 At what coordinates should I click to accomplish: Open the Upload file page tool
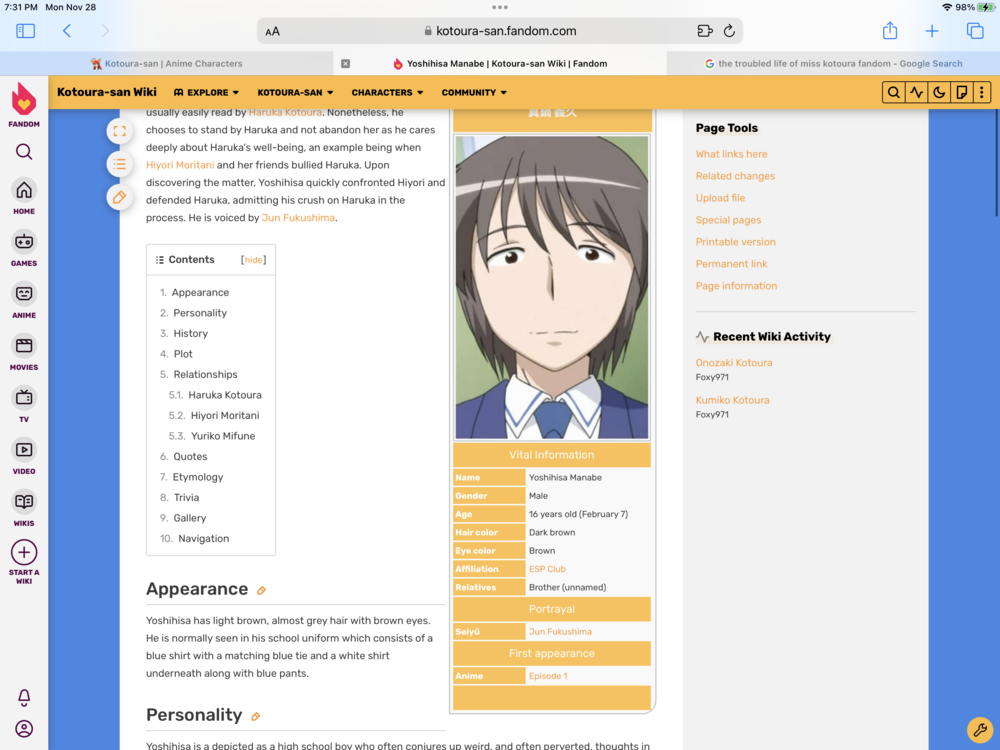[720, 198]
